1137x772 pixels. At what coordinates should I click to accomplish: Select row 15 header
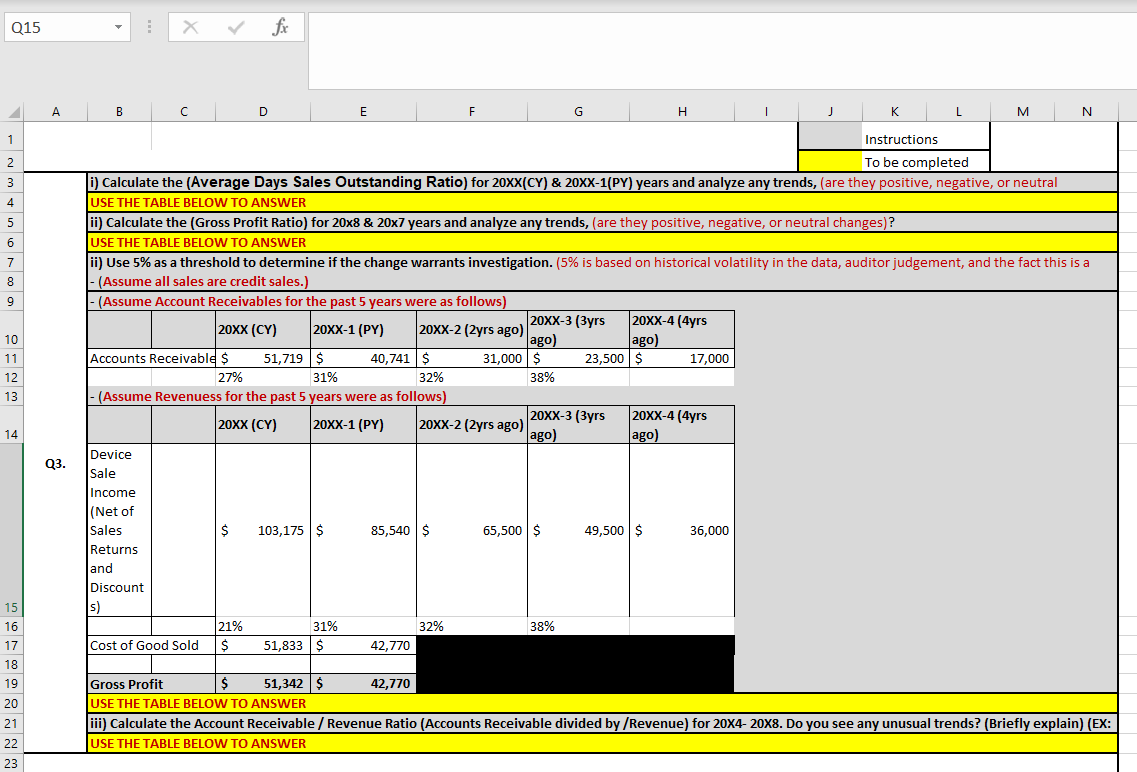[x=12, y=530]
